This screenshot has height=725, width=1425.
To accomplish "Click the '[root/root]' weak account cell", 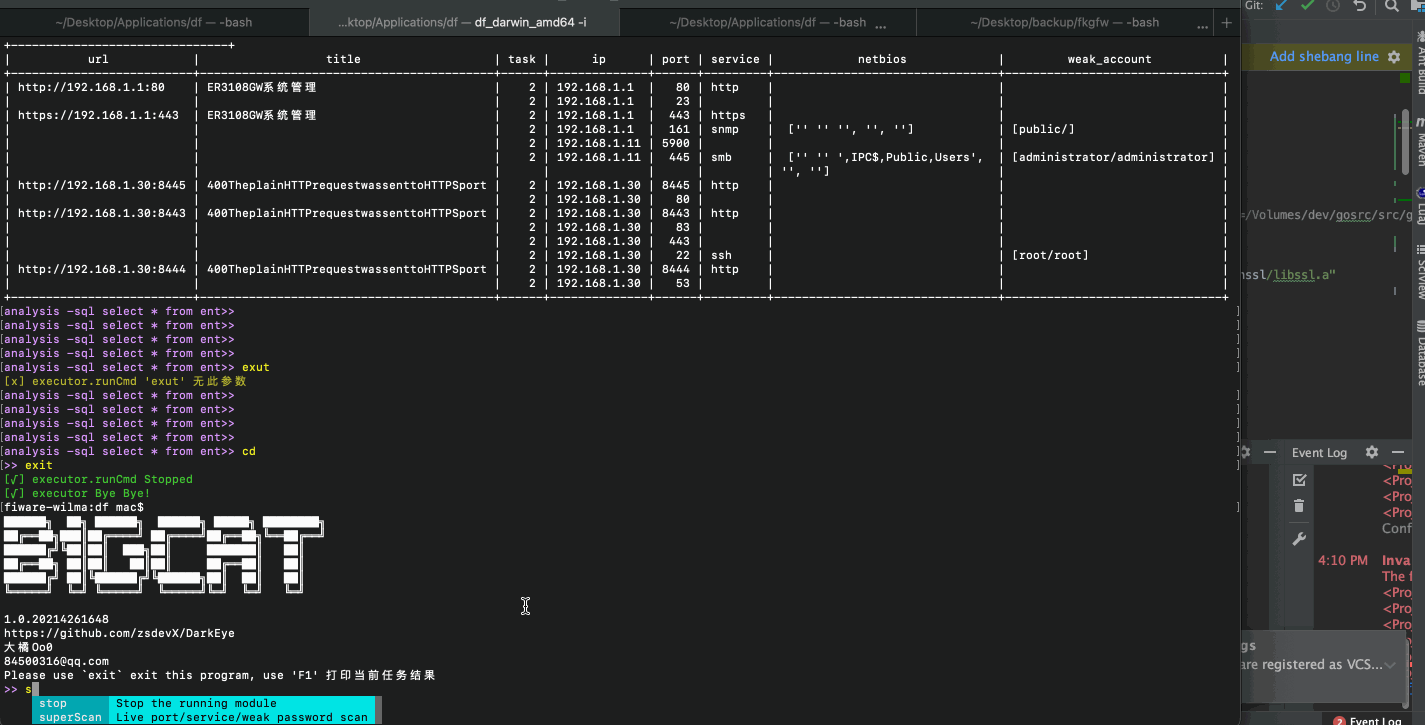I will 1050,255.
